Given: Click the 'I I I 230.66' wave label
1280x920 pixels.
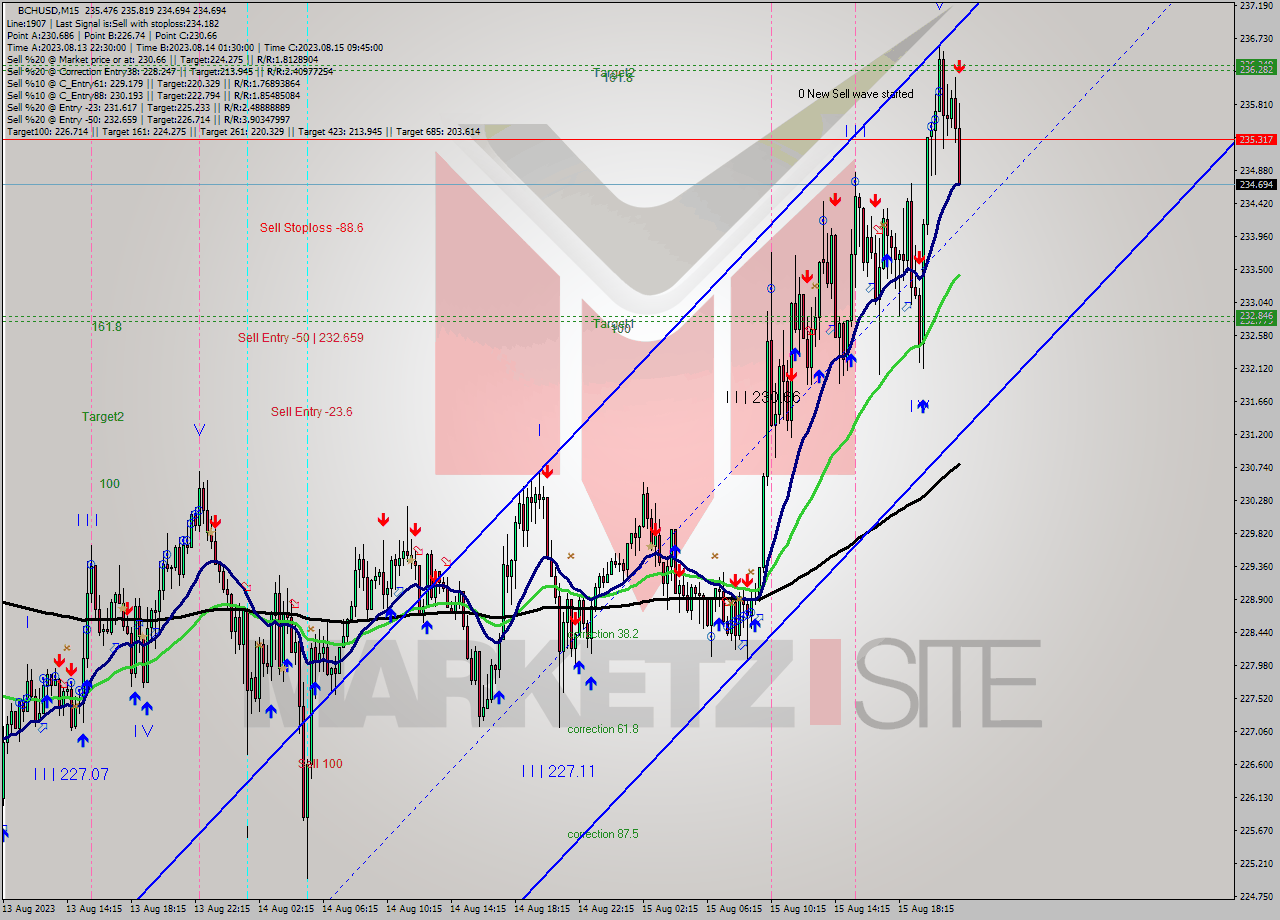Looking at the screenshot, I should 763,397.
